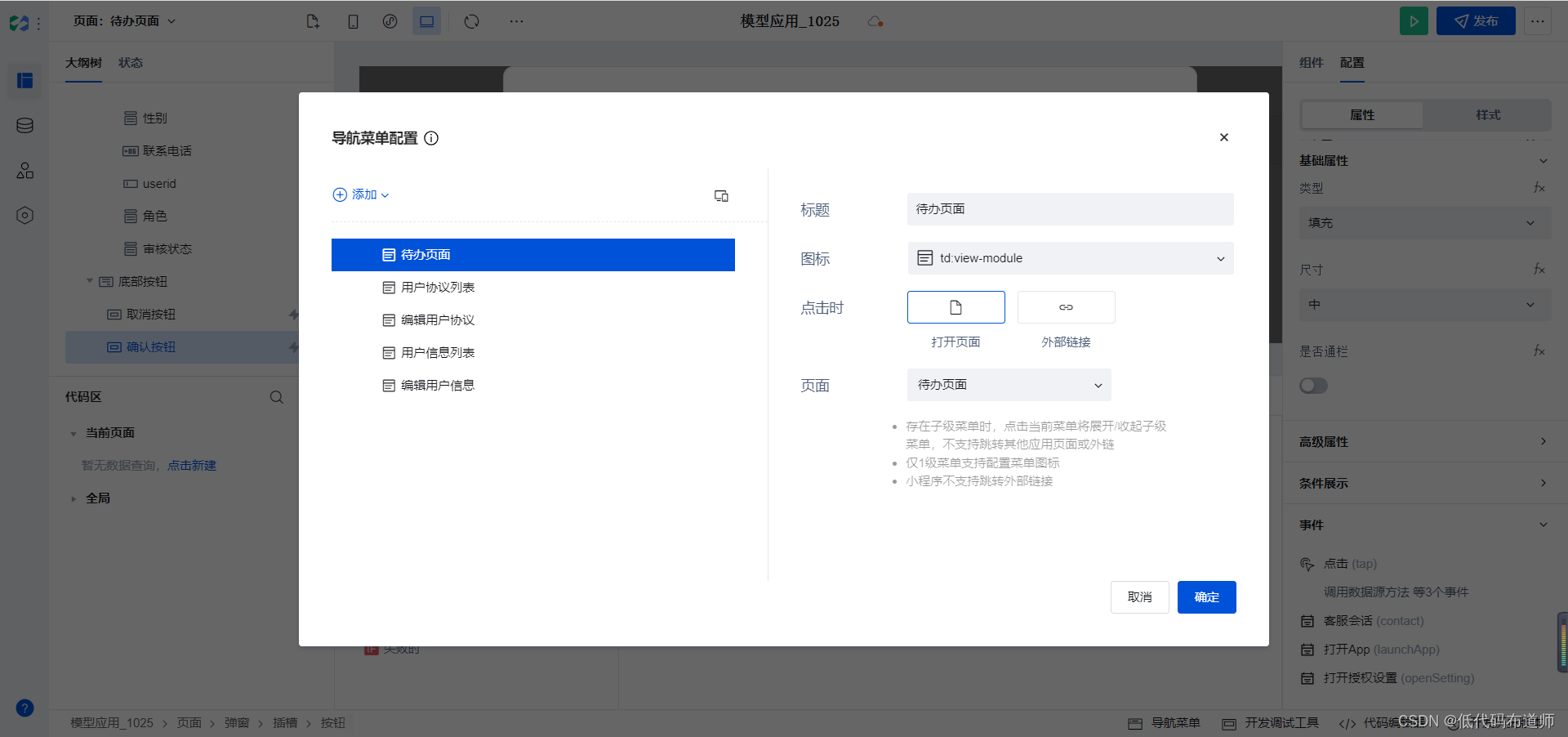Close the 导航菜单配置 dialog

click(x=1223, y=137)
